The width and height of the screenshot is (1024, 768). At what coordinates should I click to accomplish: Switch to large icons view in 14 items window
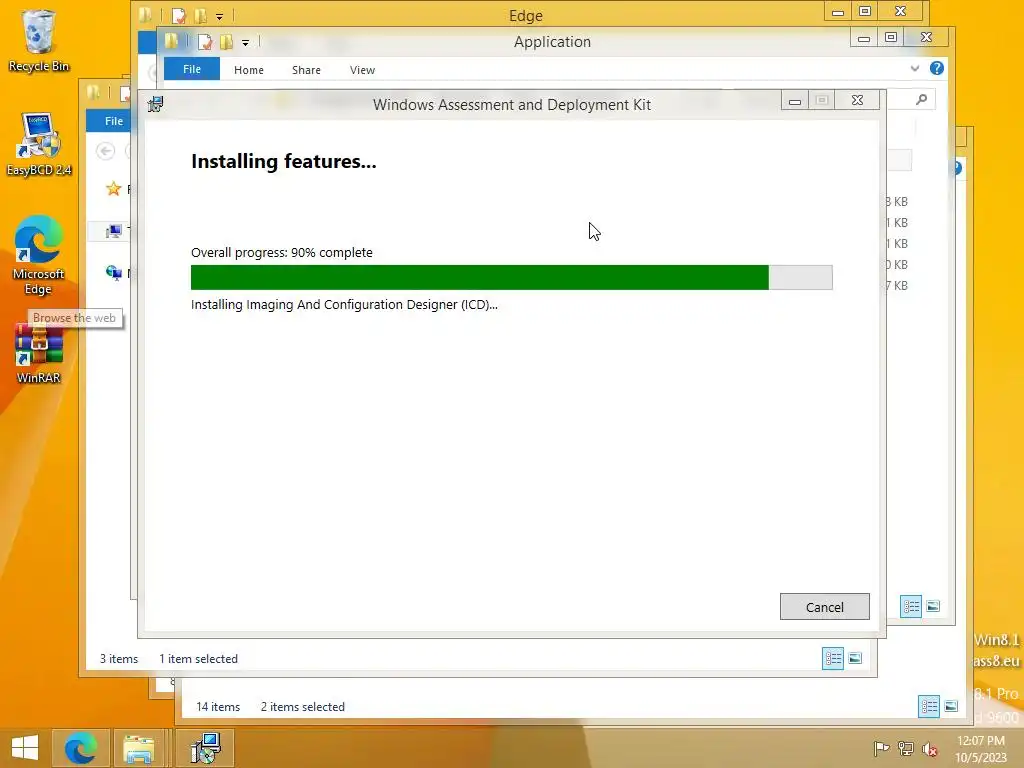(x=951, y=706)
